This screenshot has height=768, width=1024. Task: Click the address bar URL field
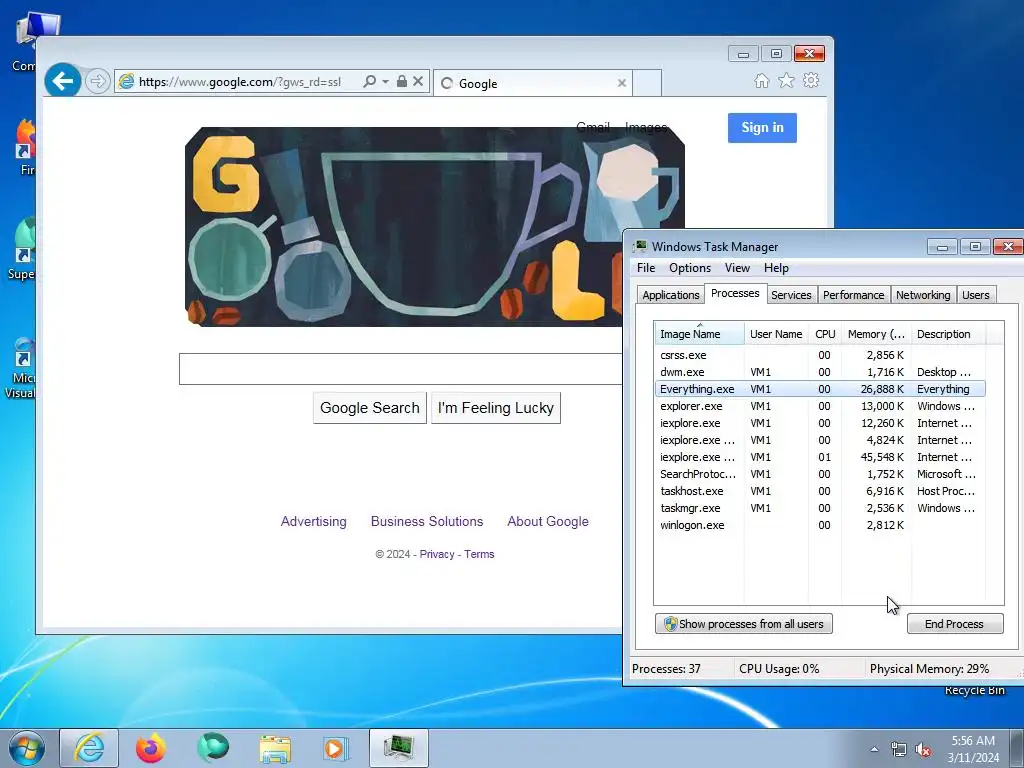coord(240,82)
